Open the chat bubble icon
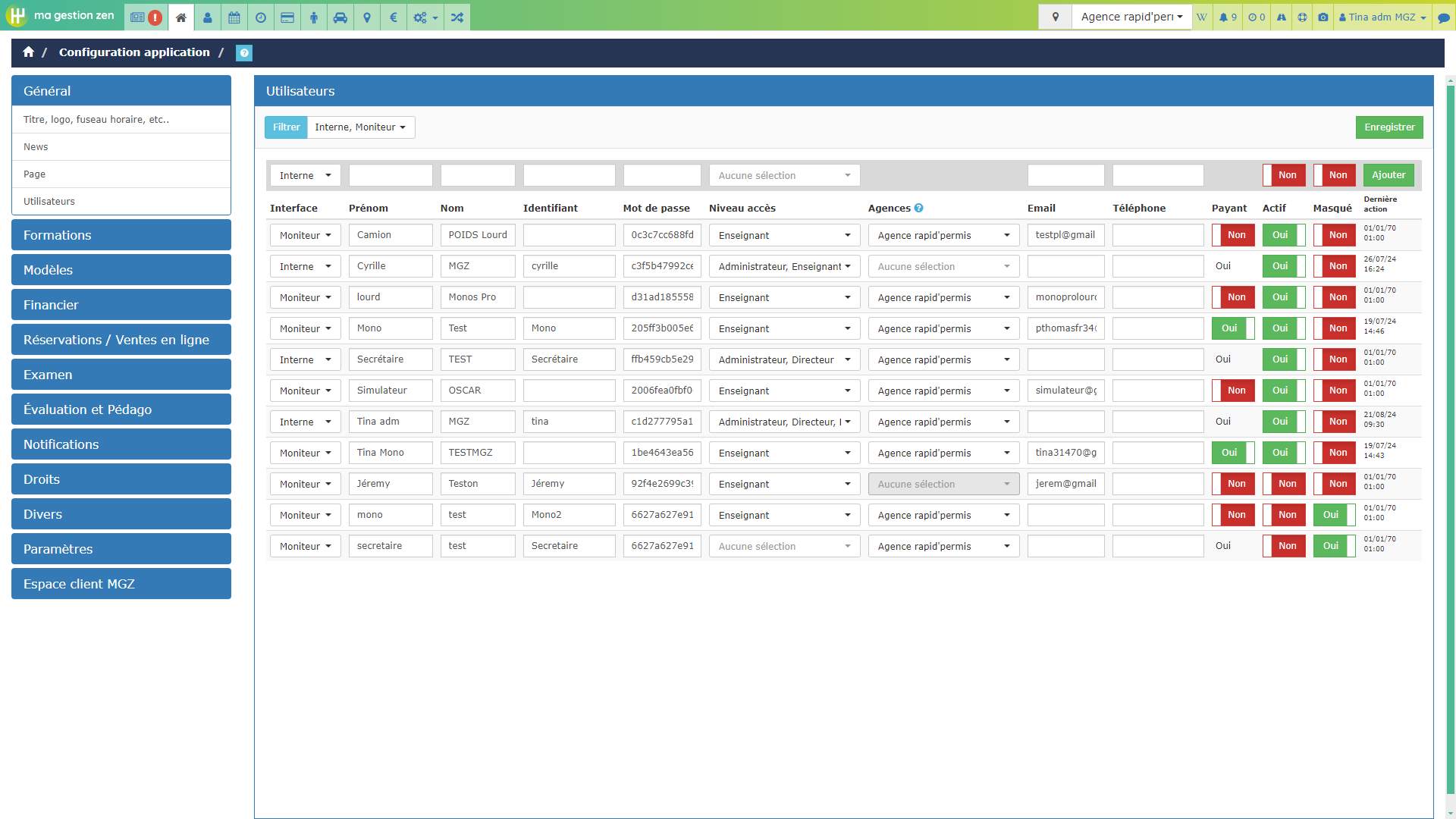This screenshot has width=1456, height=819. (x=1444, y=17)
